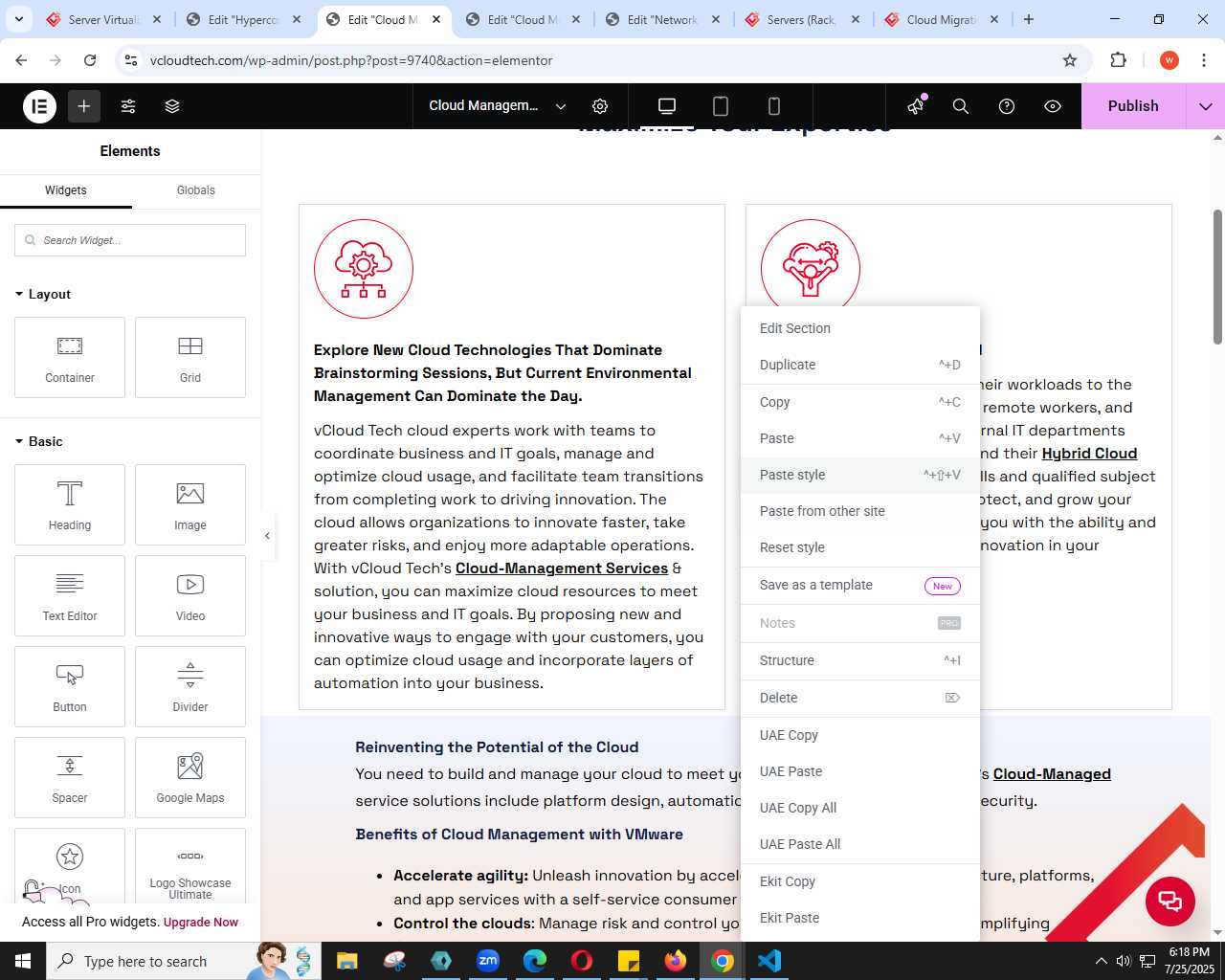Expand Publish options arrow
This screenshot has height=980, width=1225.
[1206, 106]
